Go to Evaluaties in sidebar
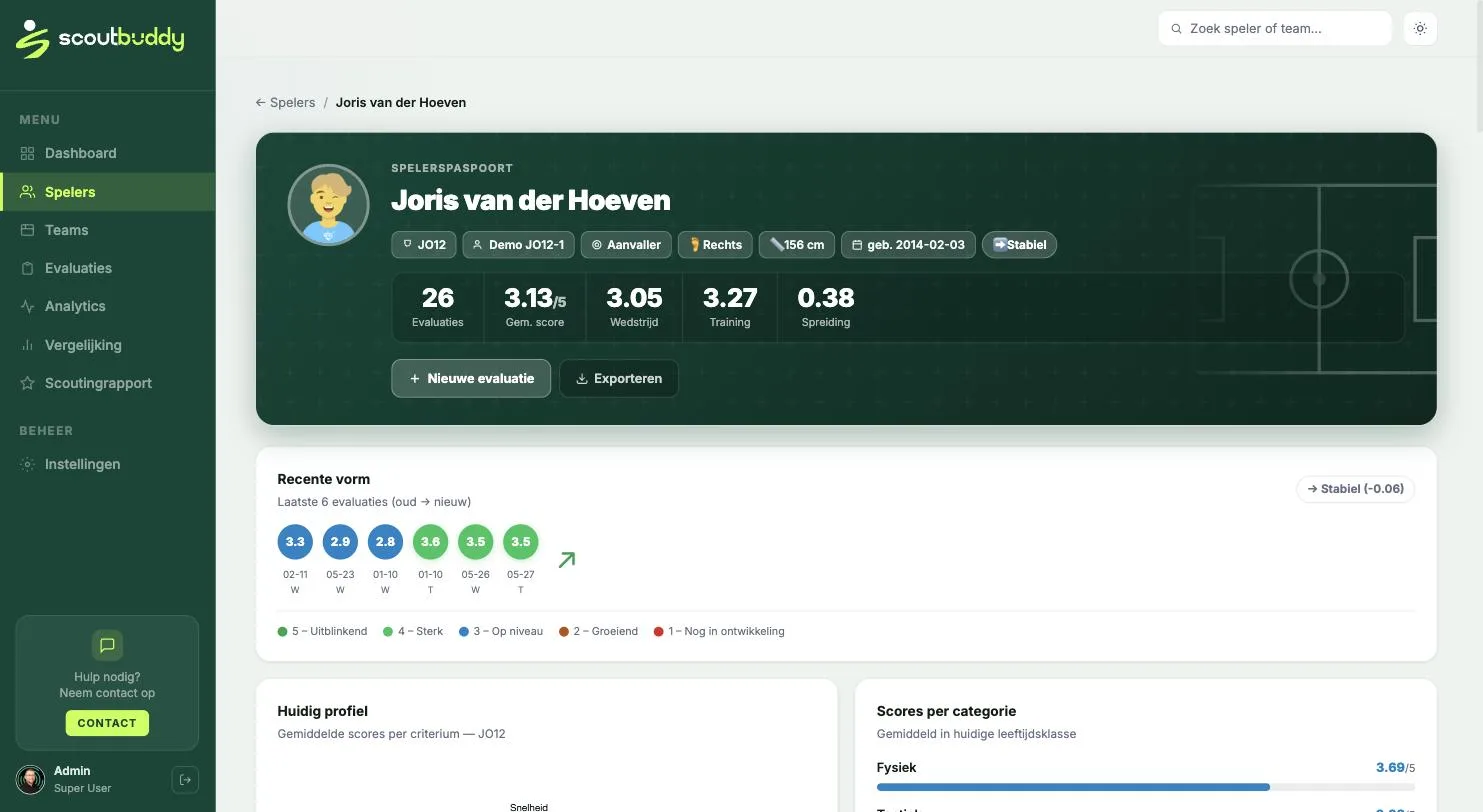The height and width of the screenshot is (812, 1483). click(107, 268)
